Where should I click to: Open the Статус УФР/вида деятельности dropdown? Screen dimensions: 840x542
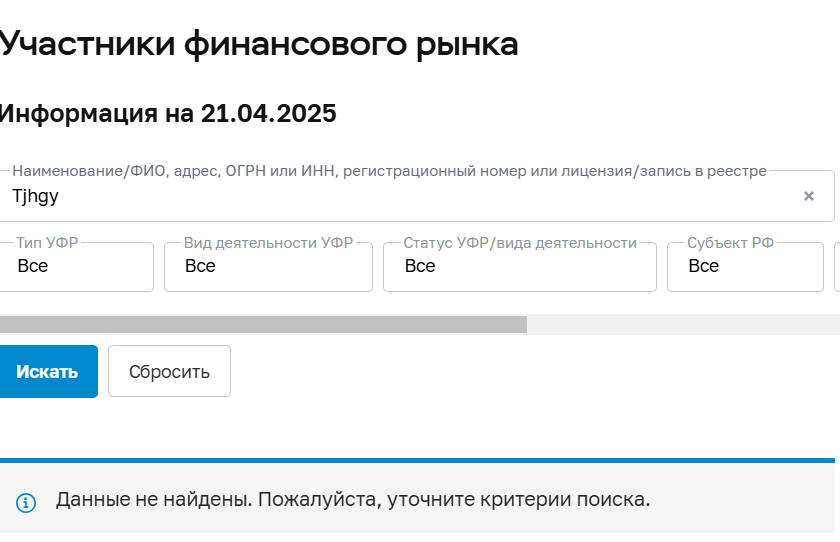point(519,267)
